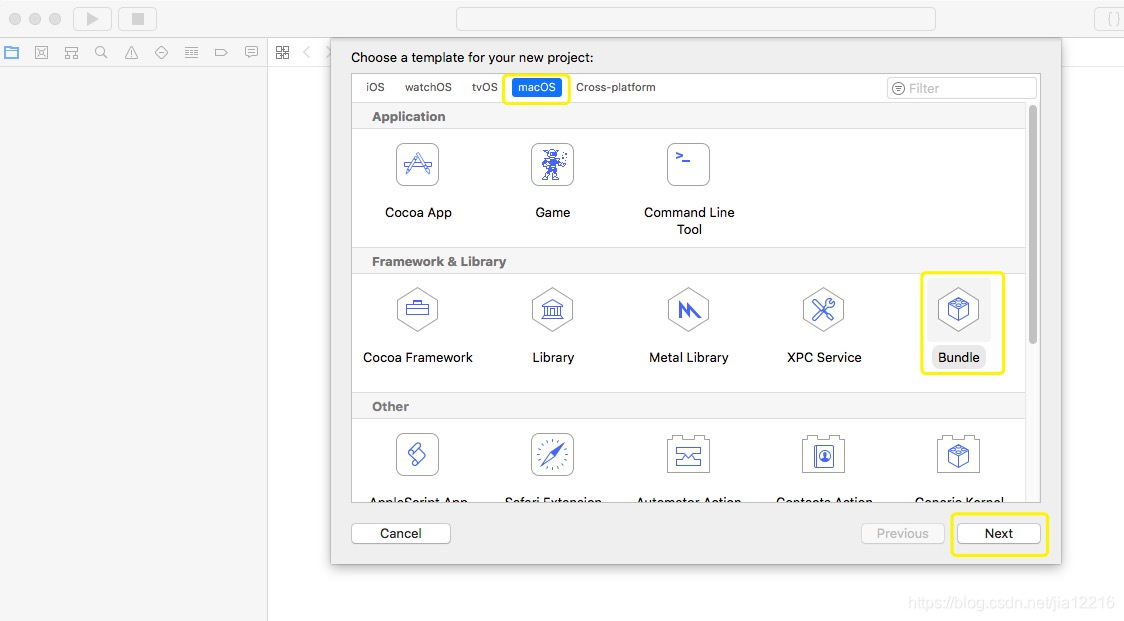Image resolution: width=1124 pixels, height=621 pixels.
Task: Switch to the tvOS tab
Action: [x=485, y=87]
